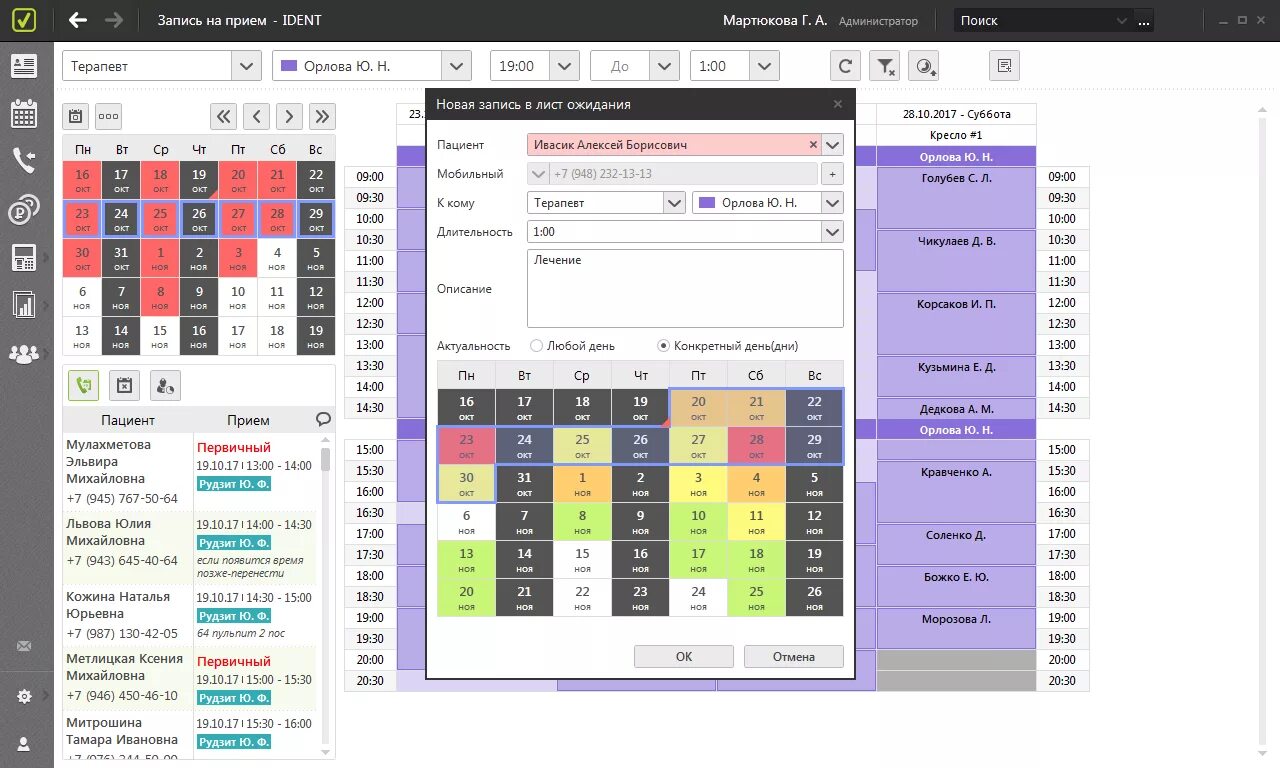Open the phone calls sidebar icon
This screenshot has width=1280, height=768.
coord(24,161)
